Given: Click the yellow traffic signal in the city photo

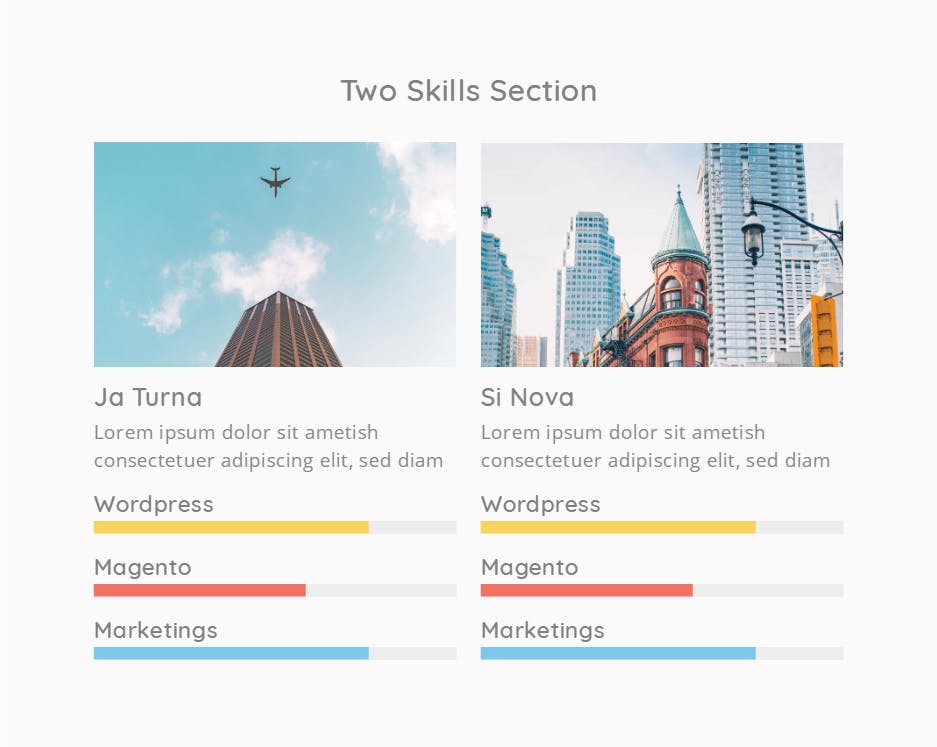Looking at the screenshot, I should [824, 330].
